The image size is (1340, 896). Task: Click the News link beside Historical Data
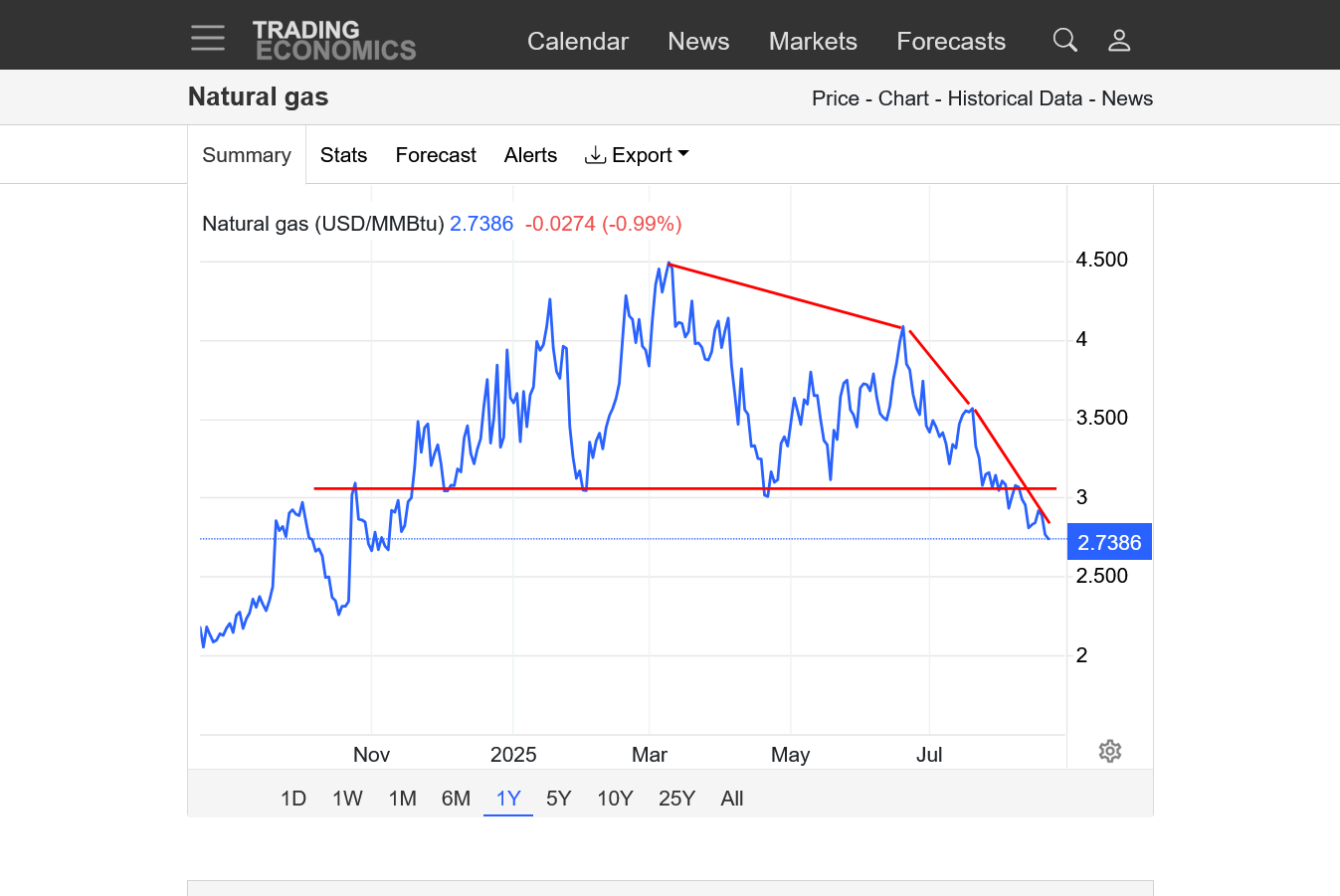coord(1126,98)
